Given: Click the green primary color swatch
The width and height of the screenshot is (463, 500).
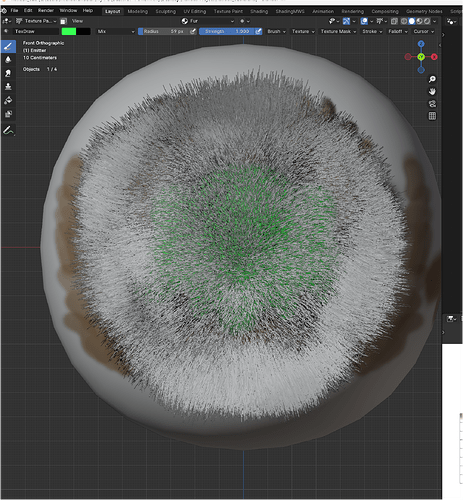Looking at the screenshot, I should [69, 31].
